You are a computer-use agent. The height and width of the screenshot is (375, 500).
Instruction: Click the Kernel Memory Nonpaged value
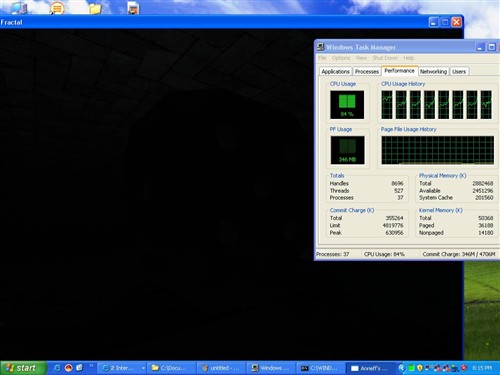[x=485, y=233]
